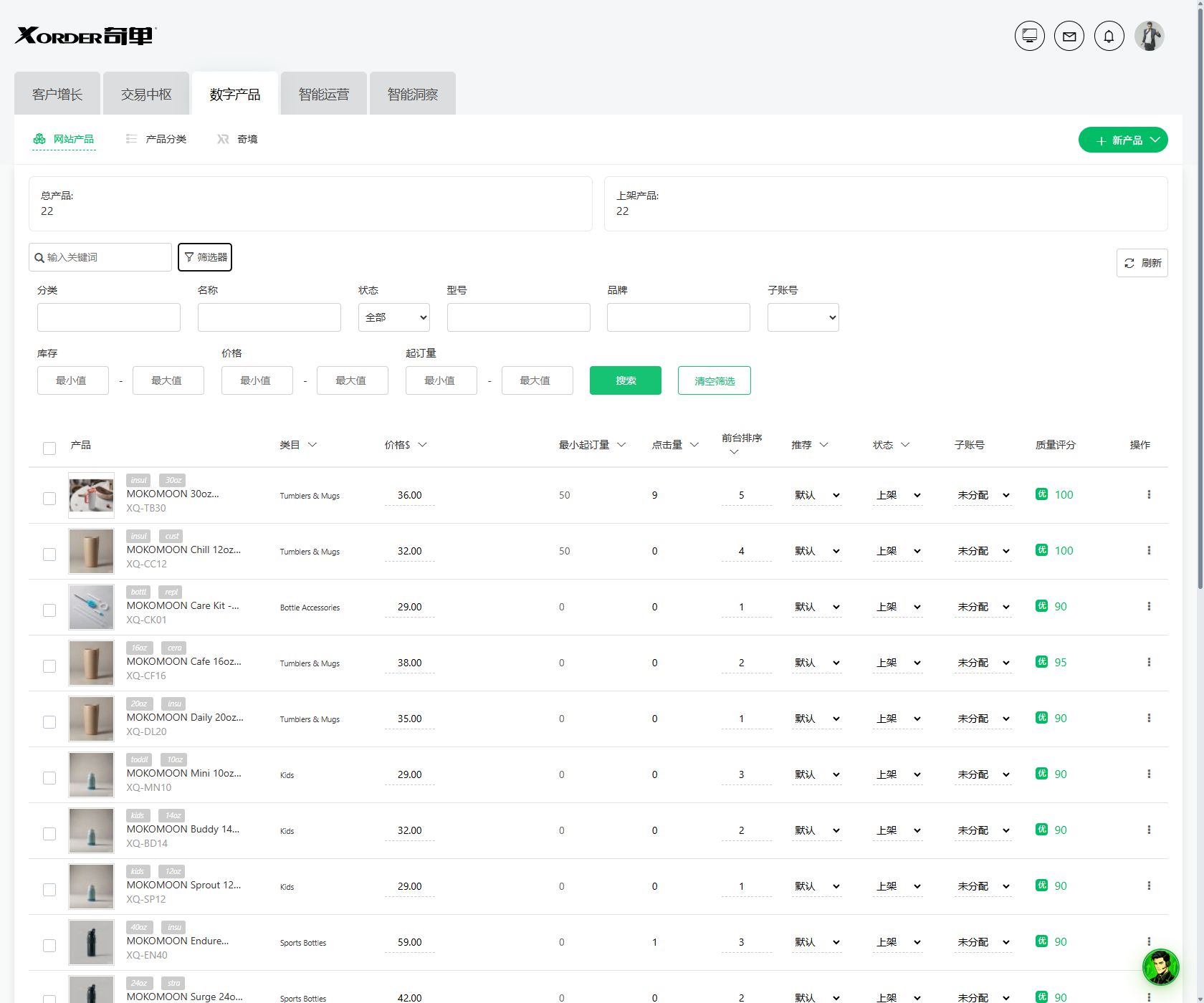Open 推荐 dropdown for MOKOMOON 30oz row
The height and width of the screenshot is (1003, 1204).
[817, 495]
